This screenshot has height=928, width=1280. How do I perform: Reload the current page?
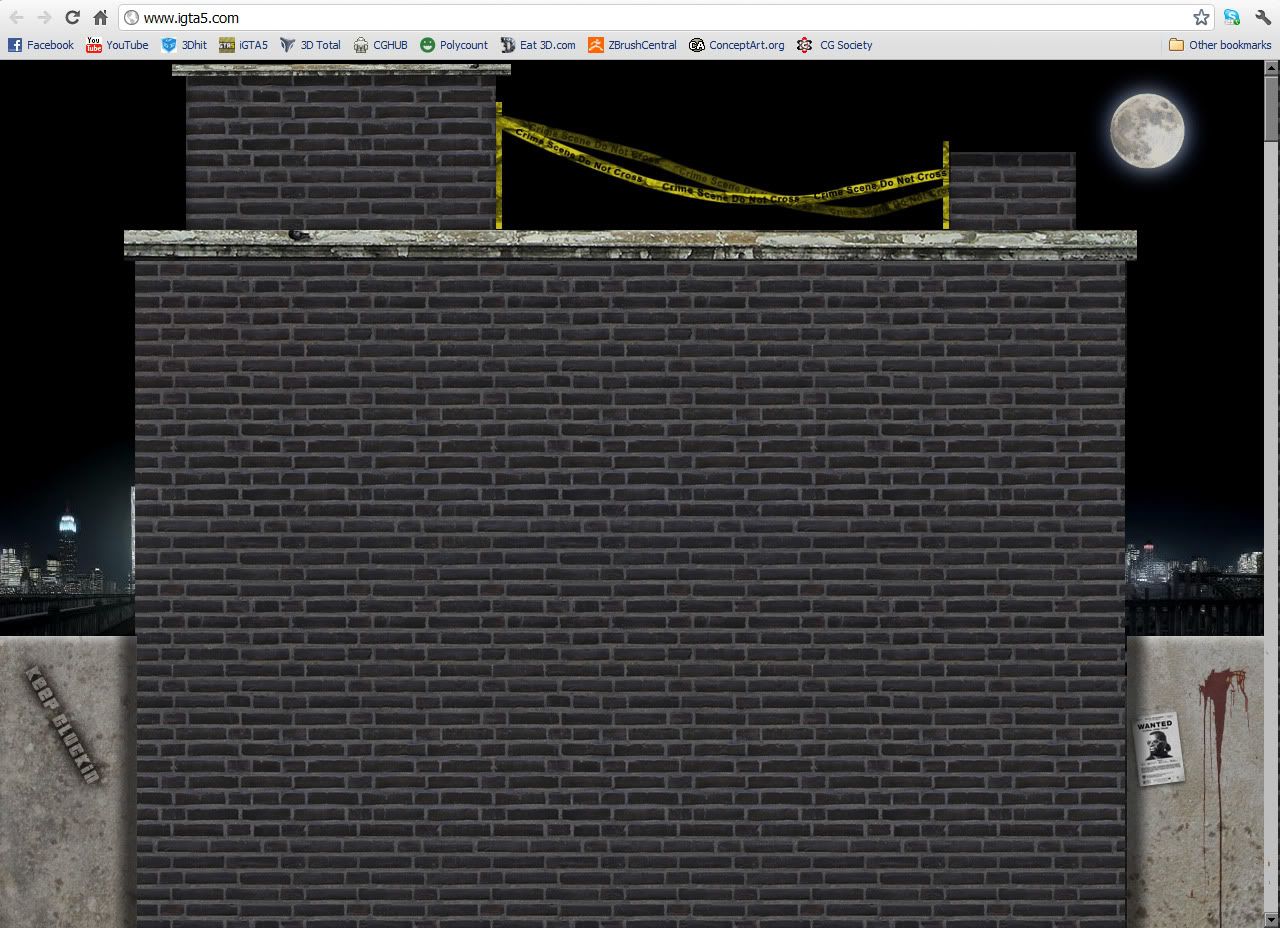click(x=72, y=18)
